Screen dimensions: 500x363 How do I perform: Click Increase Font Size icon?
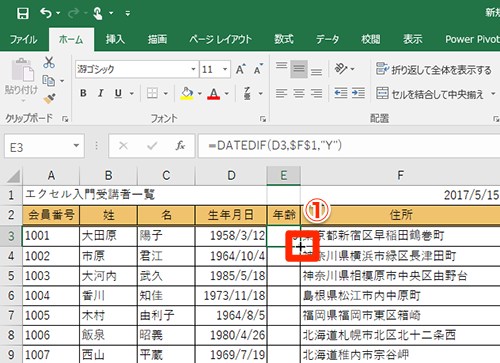pos(241,69)
